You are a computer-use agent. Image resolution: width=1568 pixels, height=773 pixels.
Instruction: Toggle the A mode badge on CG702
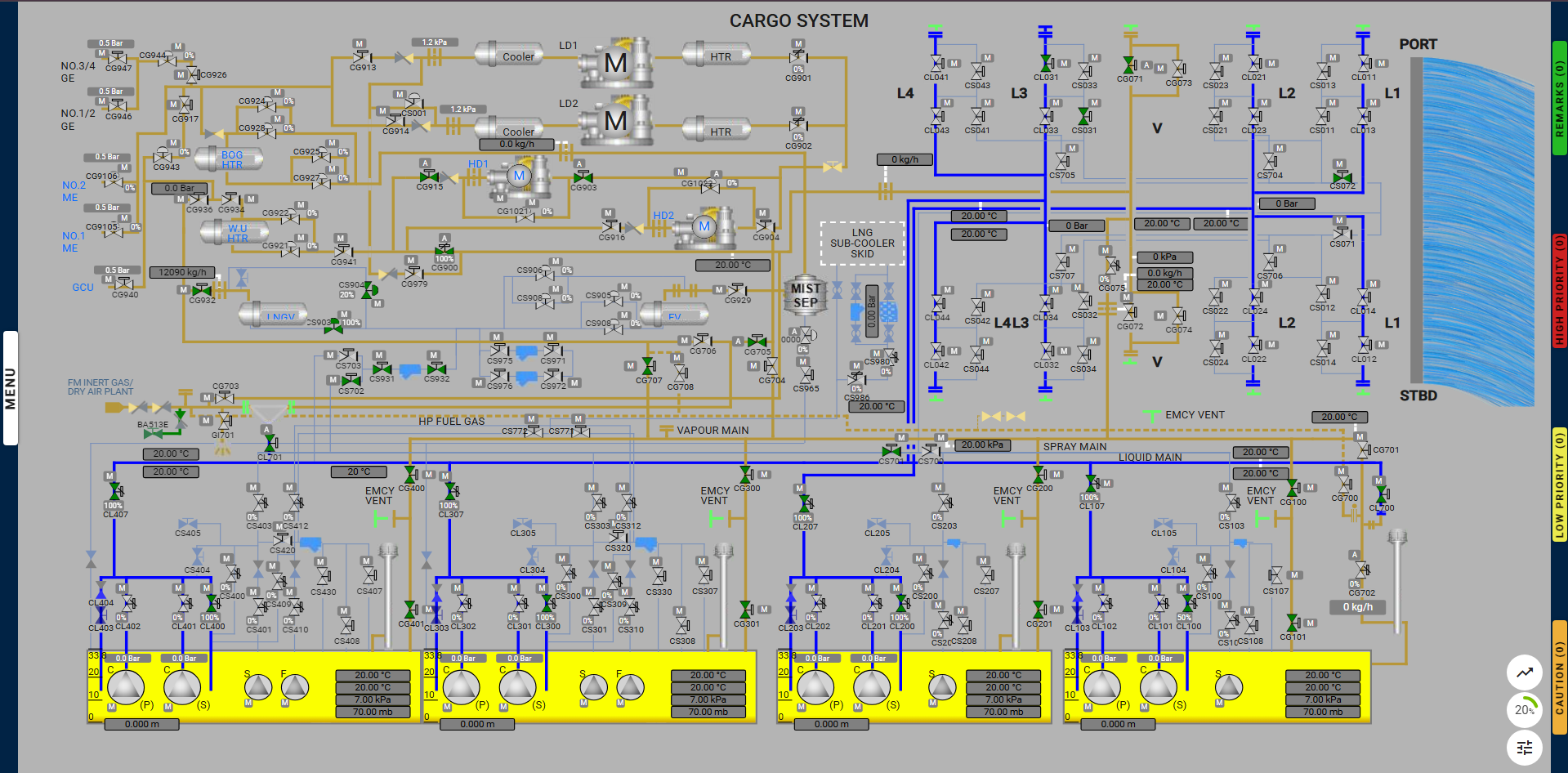(1355, 555)
